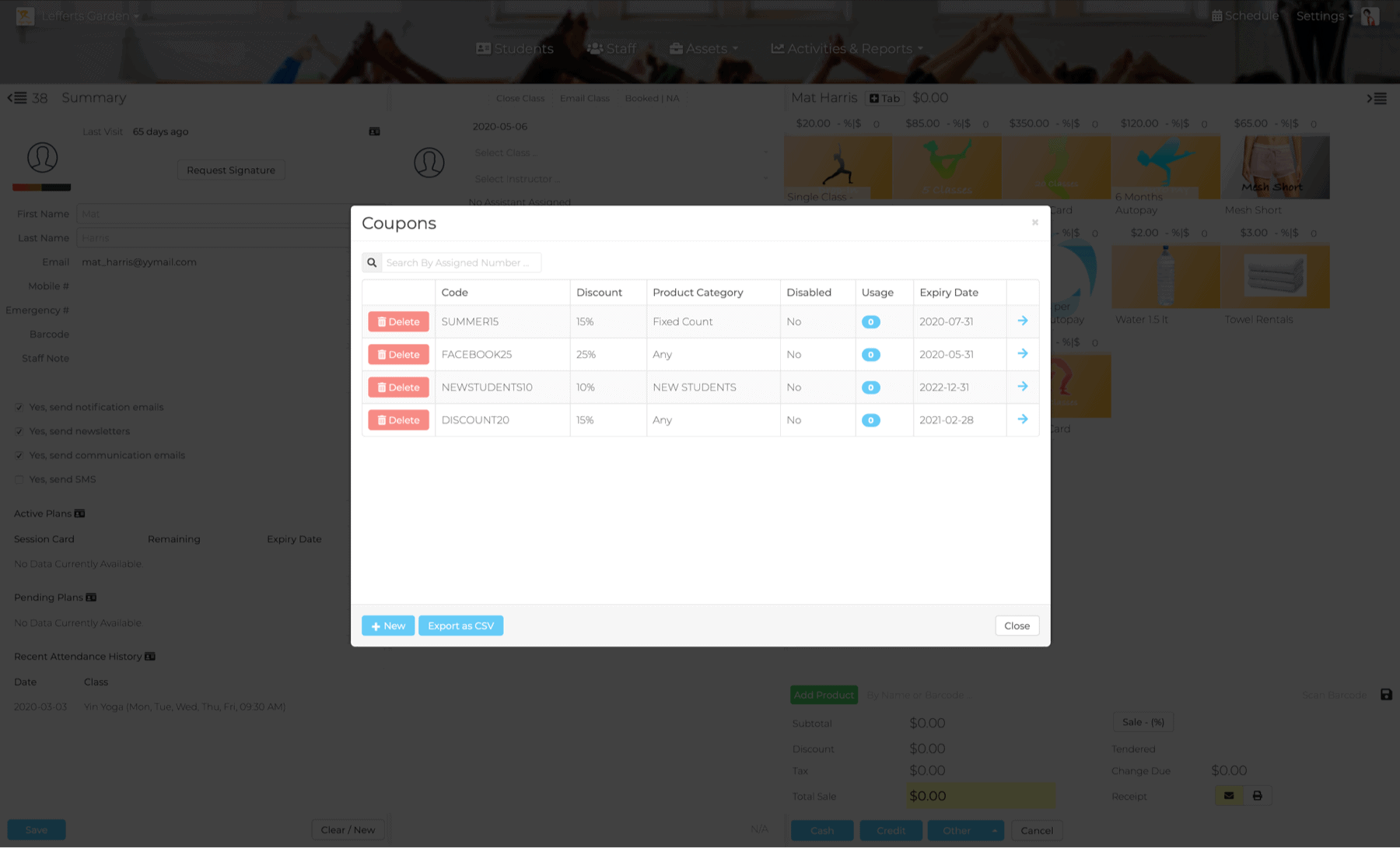Focus the Search By Assigned Number field
This screenshot has width=1400, height=848.
(x=461, y=263)
